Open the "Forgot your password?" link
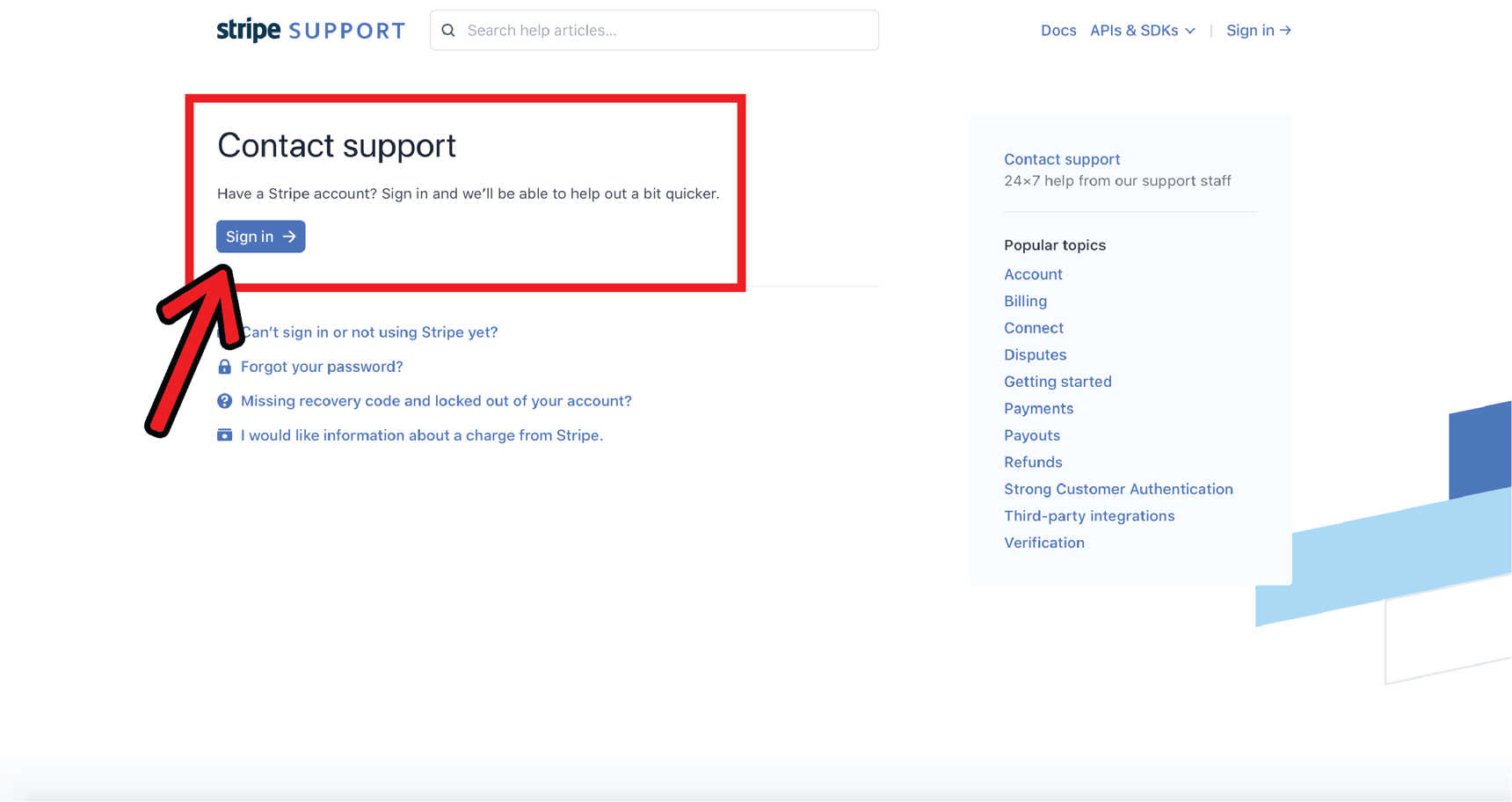1512x802 pixels. pos(322,366)
